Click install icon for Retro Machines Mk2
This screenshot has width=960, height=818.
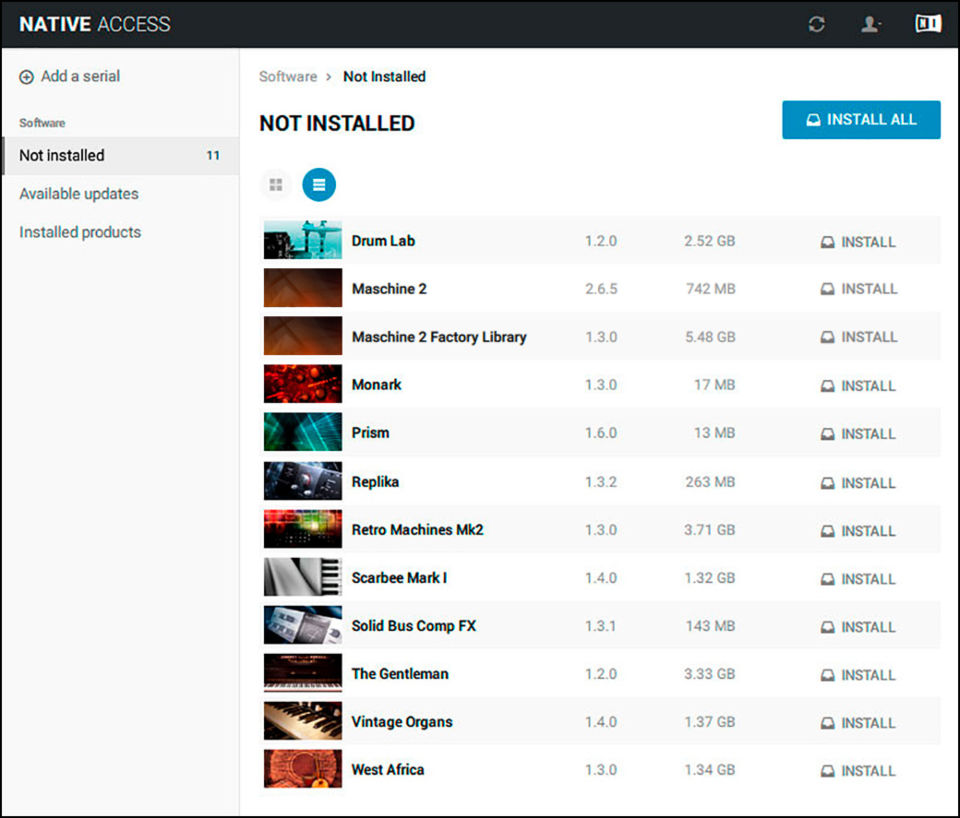pos(828,531)
